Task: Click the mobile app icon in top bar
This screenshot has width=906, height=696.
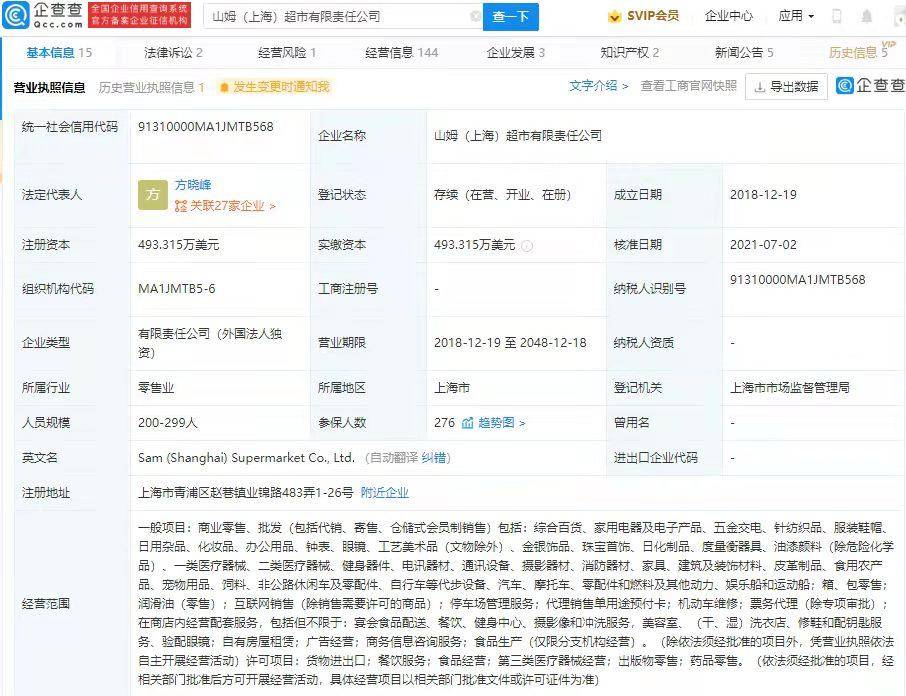Action: coord(837,15)
